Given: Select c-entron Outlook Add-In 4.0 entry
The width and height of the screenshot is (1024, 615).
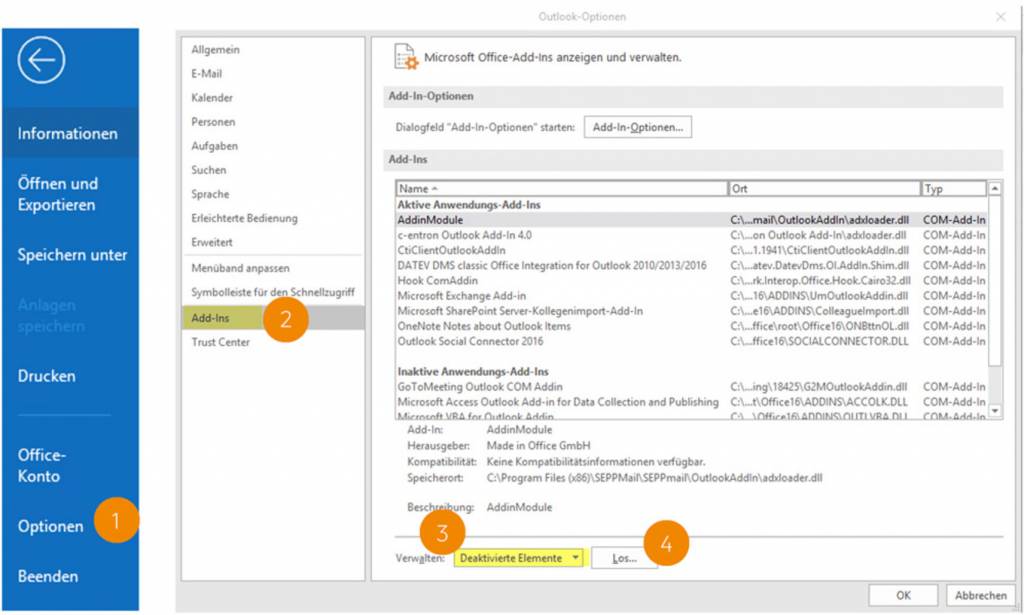Looking at the screenshot, I should tap(464, 235).
